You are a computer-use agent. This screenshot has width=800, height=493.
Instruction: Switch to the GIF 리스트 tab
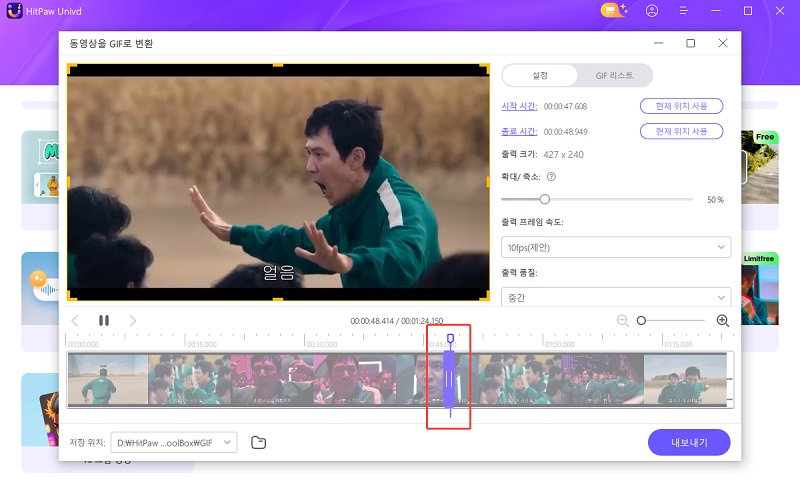tap(614, 75)
